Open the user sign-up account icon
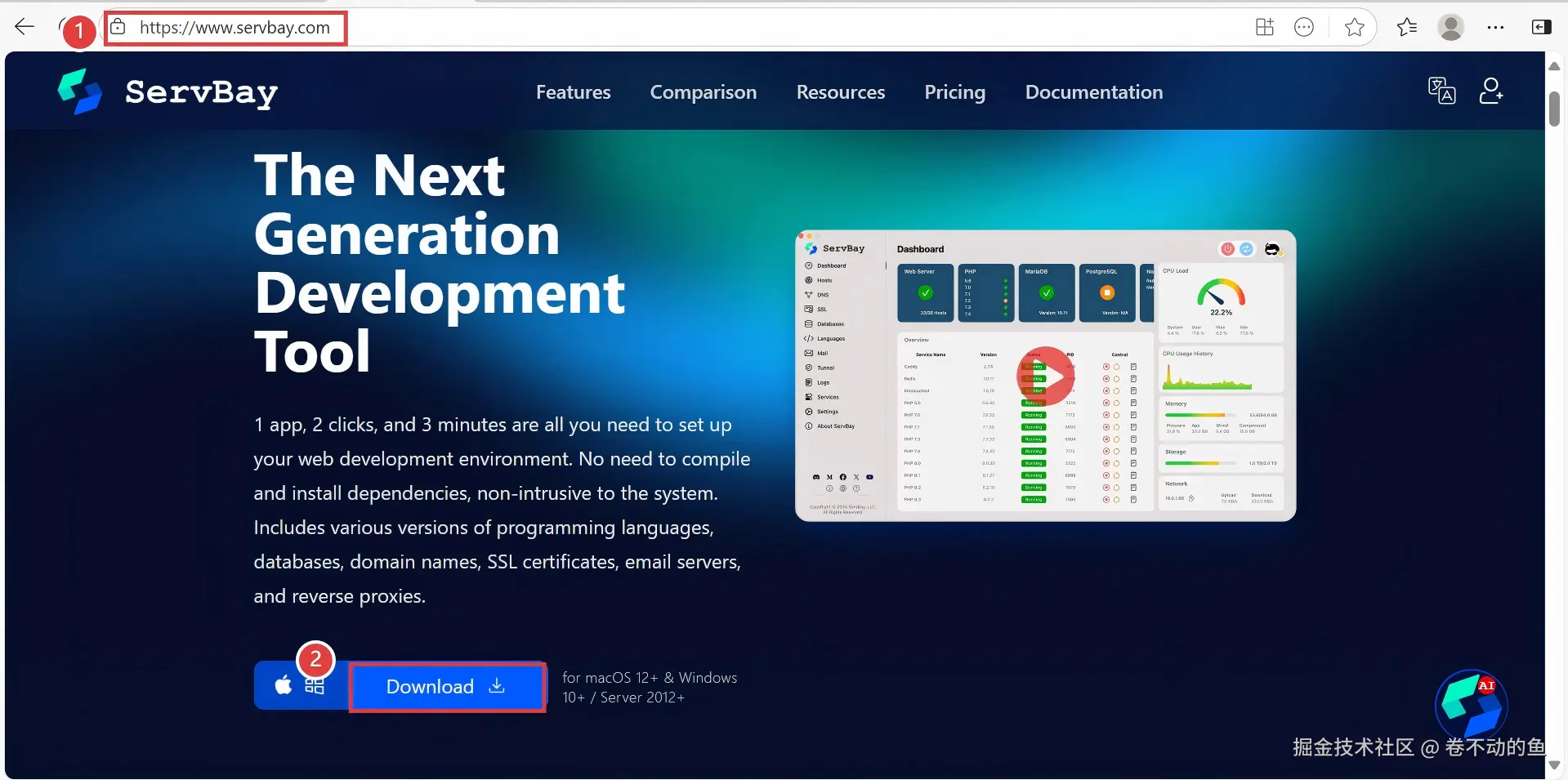The image size is (1568, 780). point(1491,91)
